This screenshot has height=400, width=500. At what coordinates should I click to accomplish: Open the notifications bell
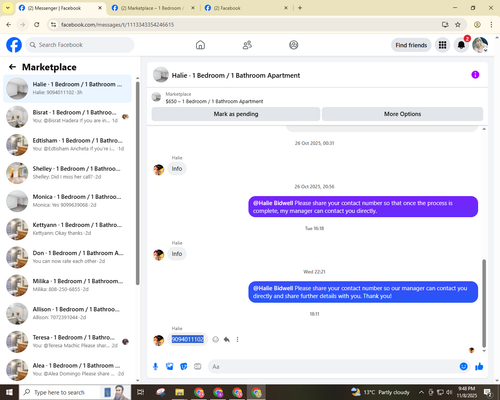[461, 45]
